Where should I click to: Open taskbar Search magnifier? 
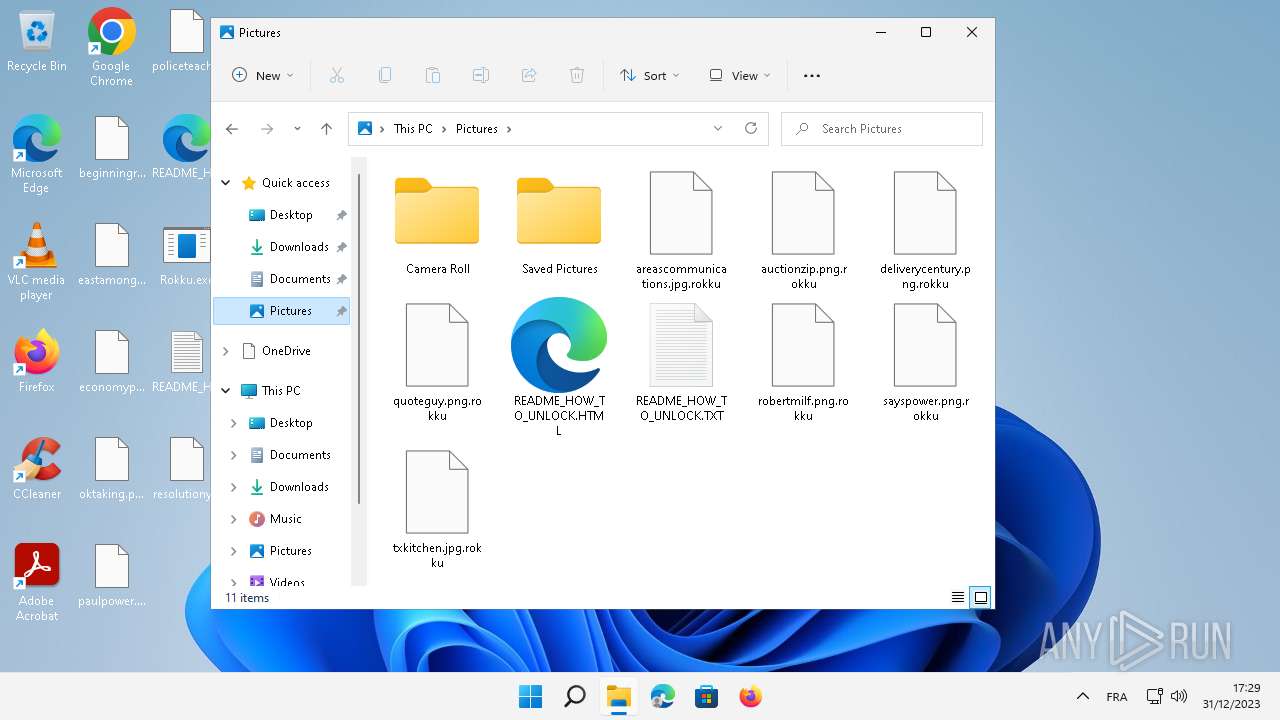(575, 696)
